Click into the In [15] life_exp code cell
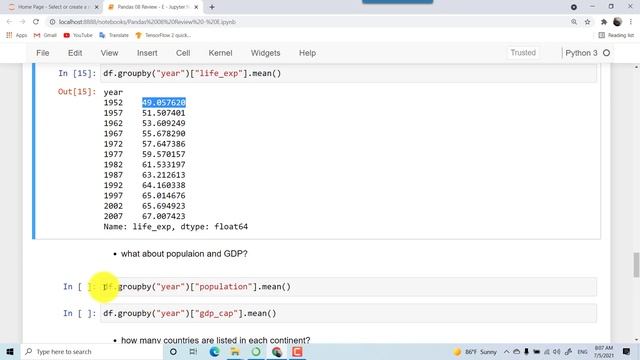Image resolution: width=640 pixels, height=360 pixels. pos(349,73)
